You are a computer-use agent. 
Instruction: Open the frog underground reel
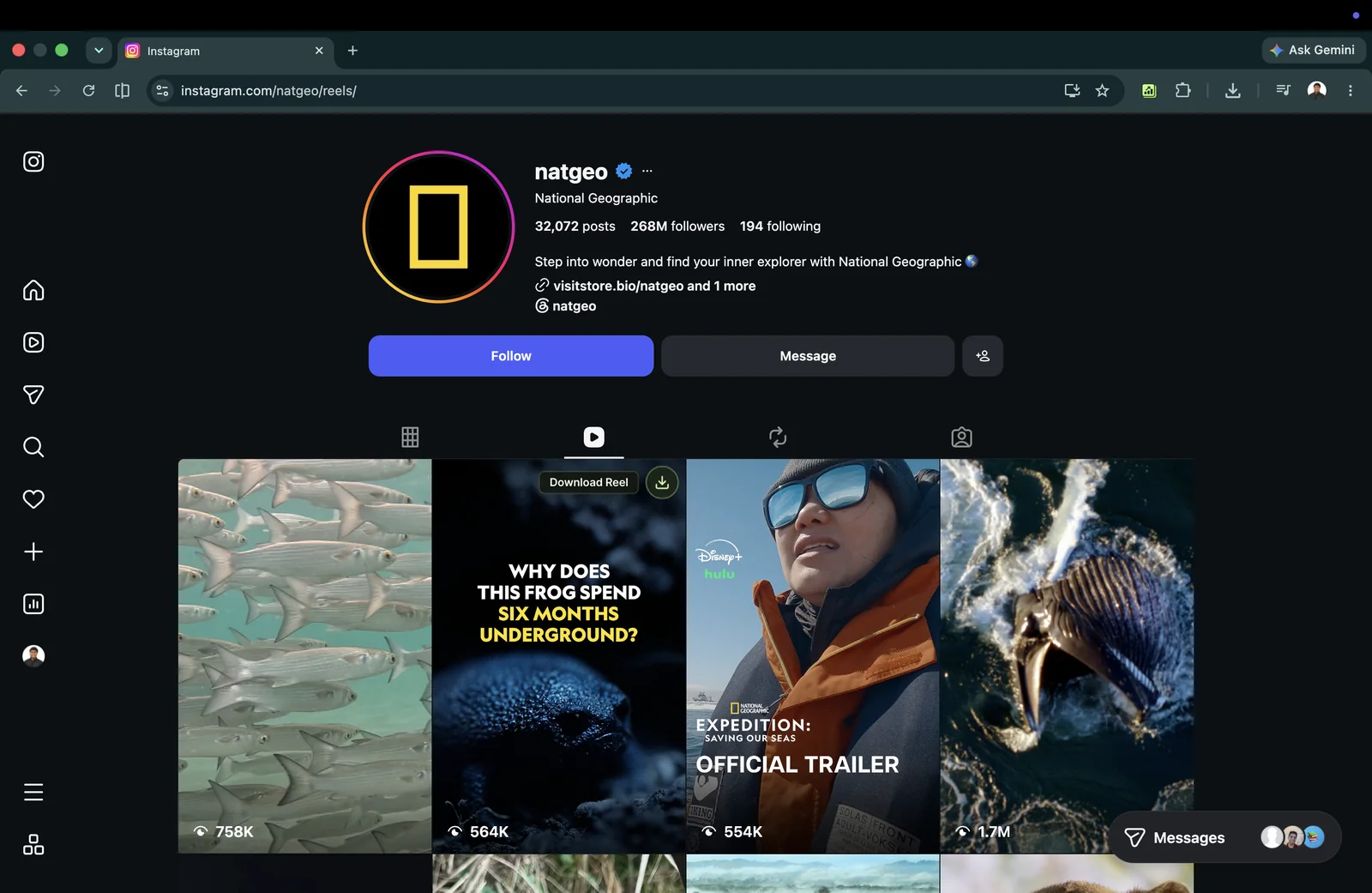pyautogui.click(x=559, y=655)
